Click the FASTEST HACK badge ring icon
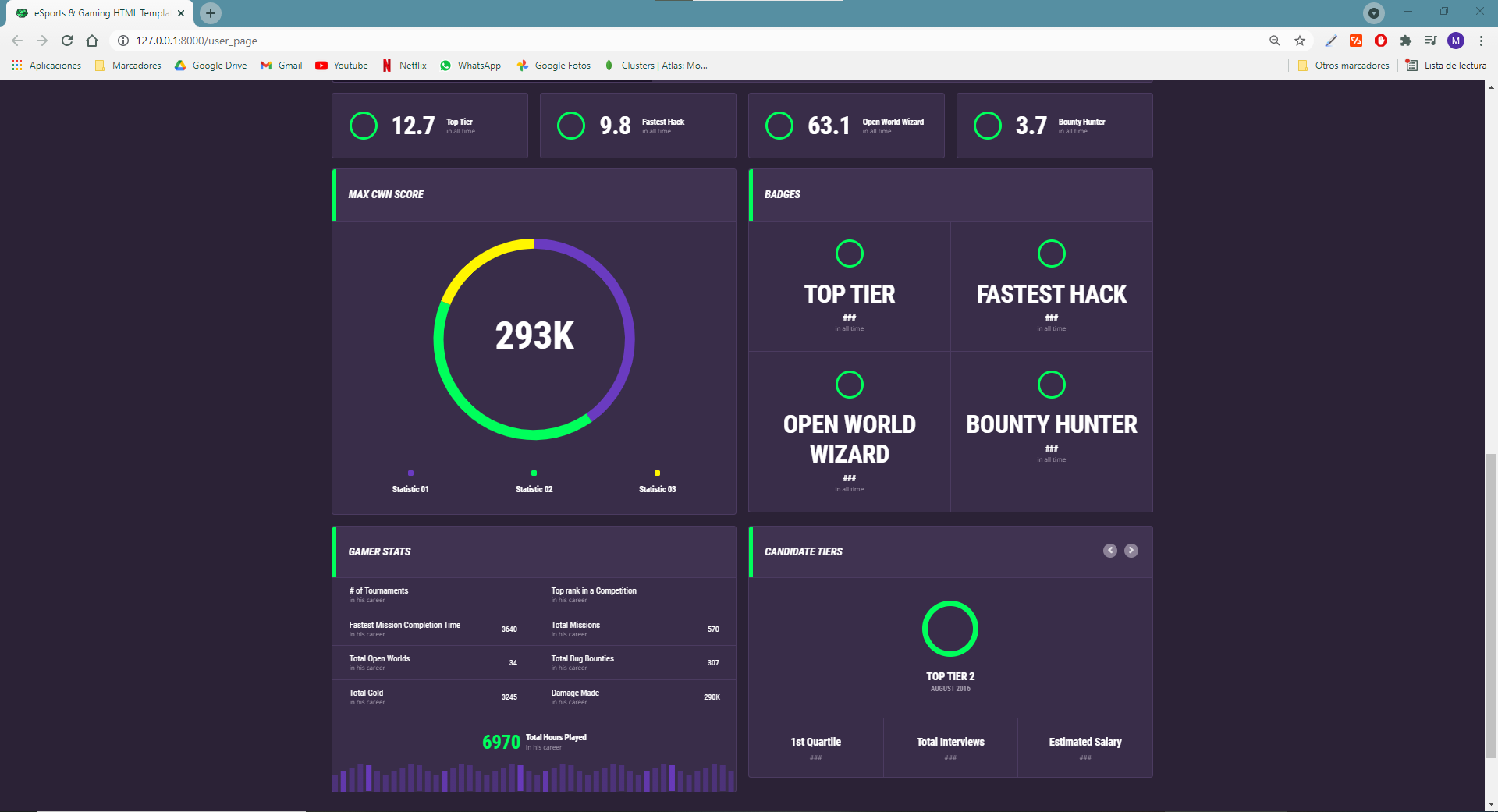Screen dimensions: 1498x812 point(1052,254)
